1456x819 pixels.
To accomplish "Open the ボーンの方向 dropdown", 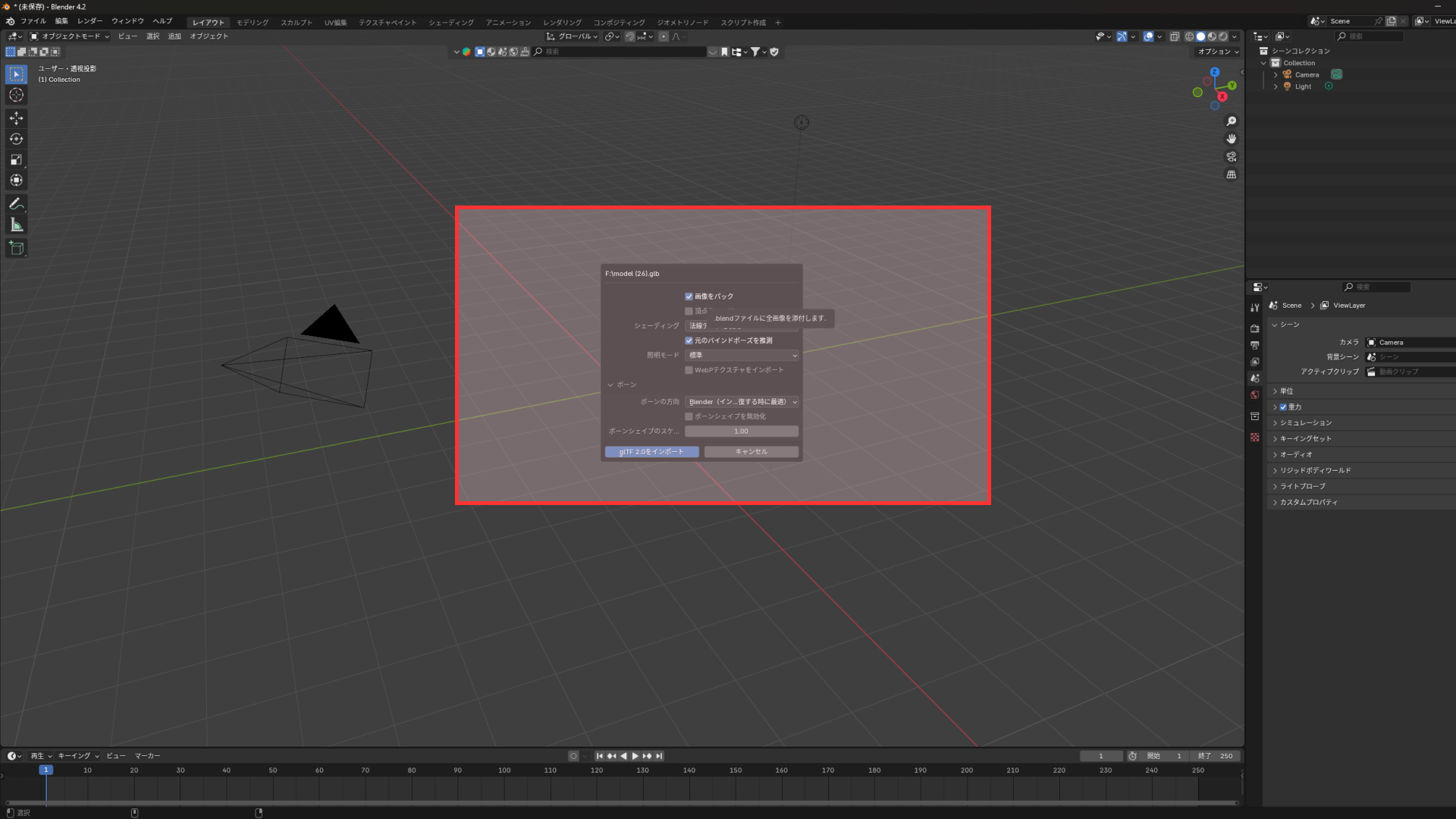I will click(x=742, y=402).
